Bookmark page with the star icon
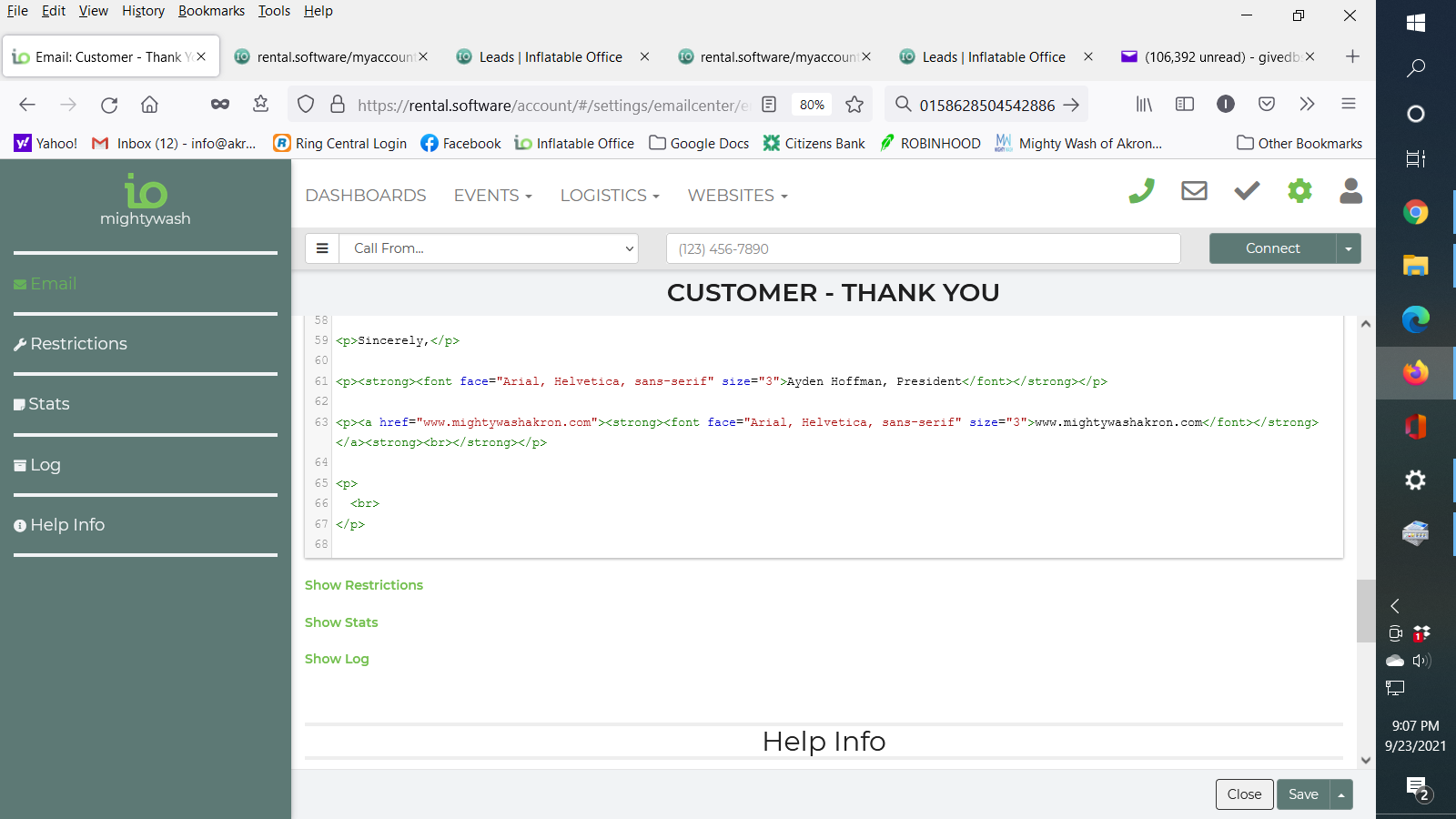The image size is (1456, 819). click(854, 105)
